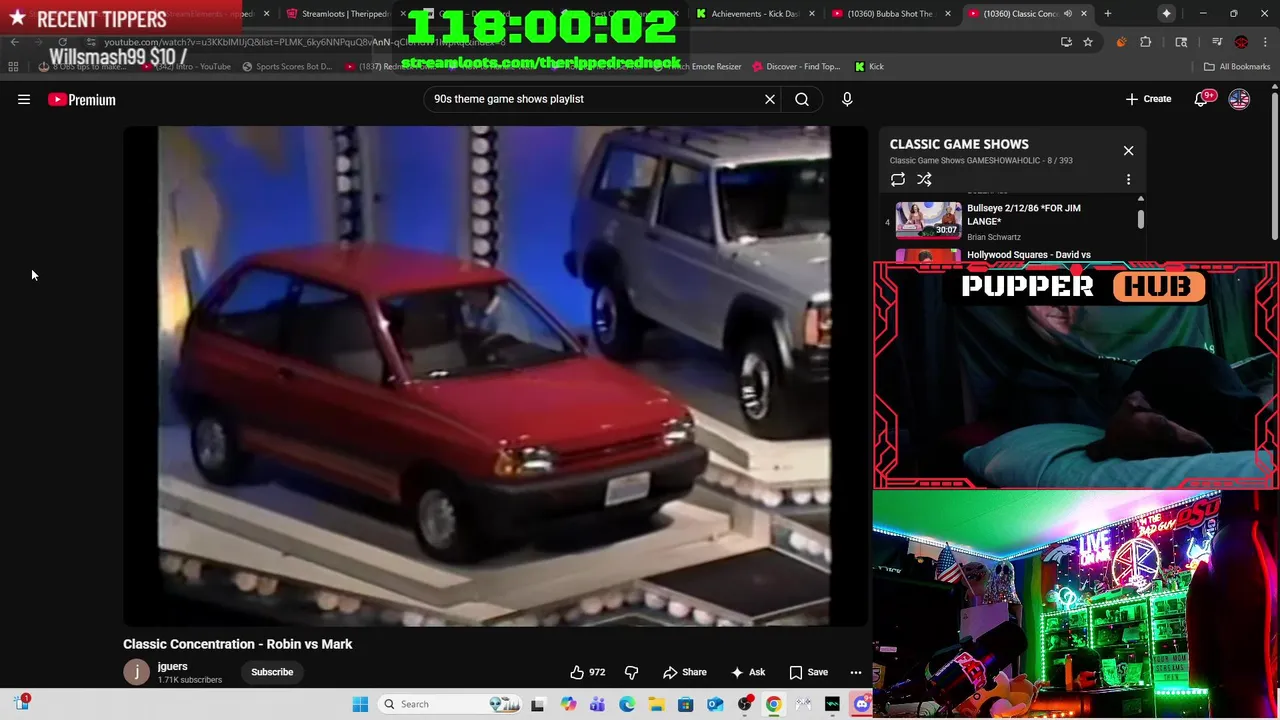Open the Kick bookmark
Viewport: 1280px width, 720px height.
coord(869,66)
